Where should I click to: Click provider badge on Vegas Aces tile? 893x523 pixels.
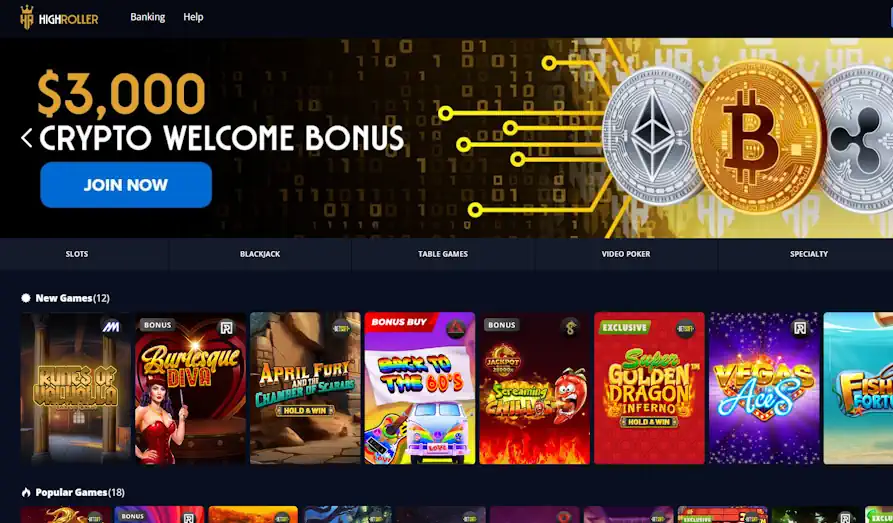800,328
